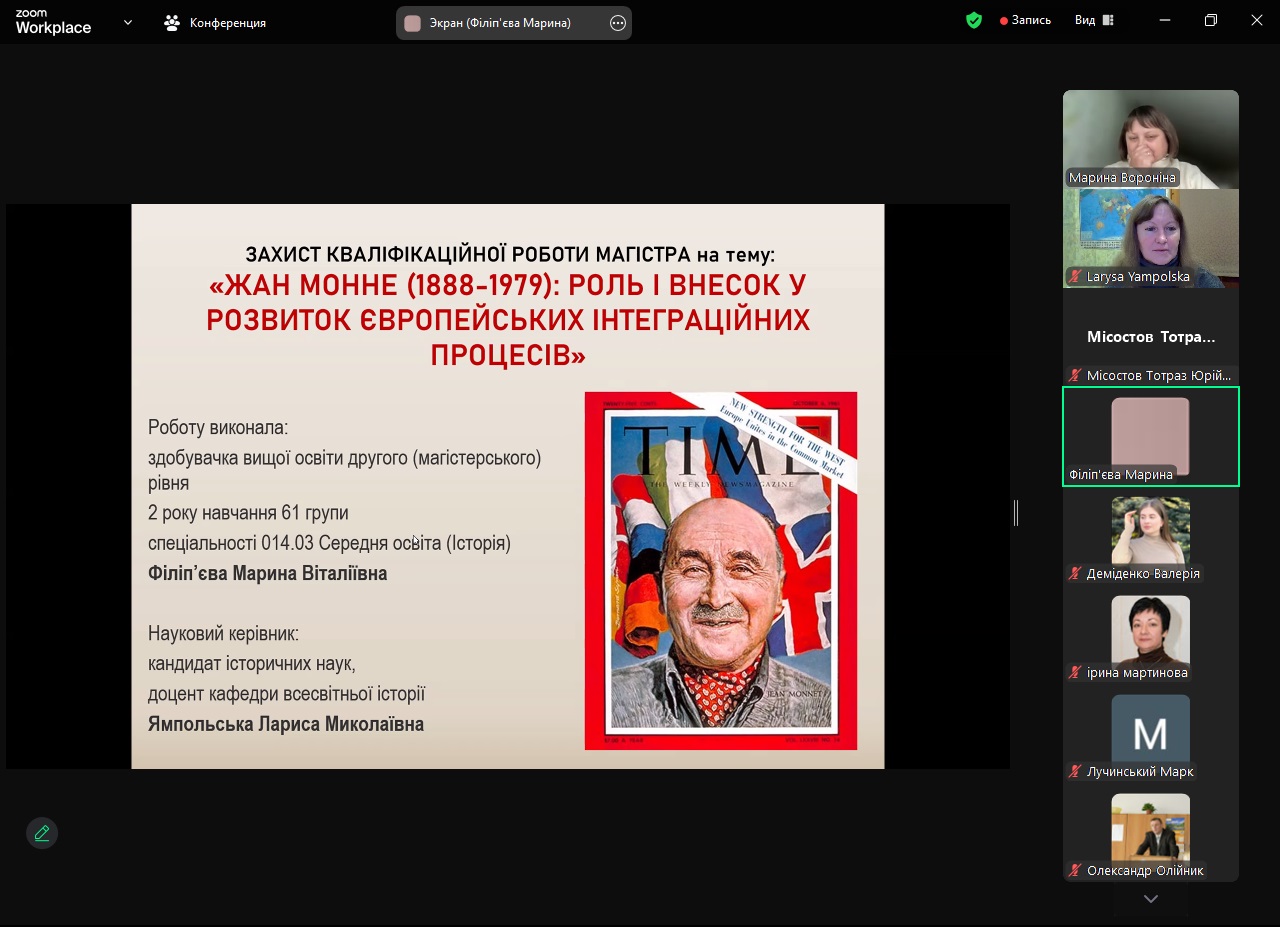Image resolution: width=1280 pixels, height=927 pixels.
Task: Restore down the Zoom window
Action: pos(1211,20)
